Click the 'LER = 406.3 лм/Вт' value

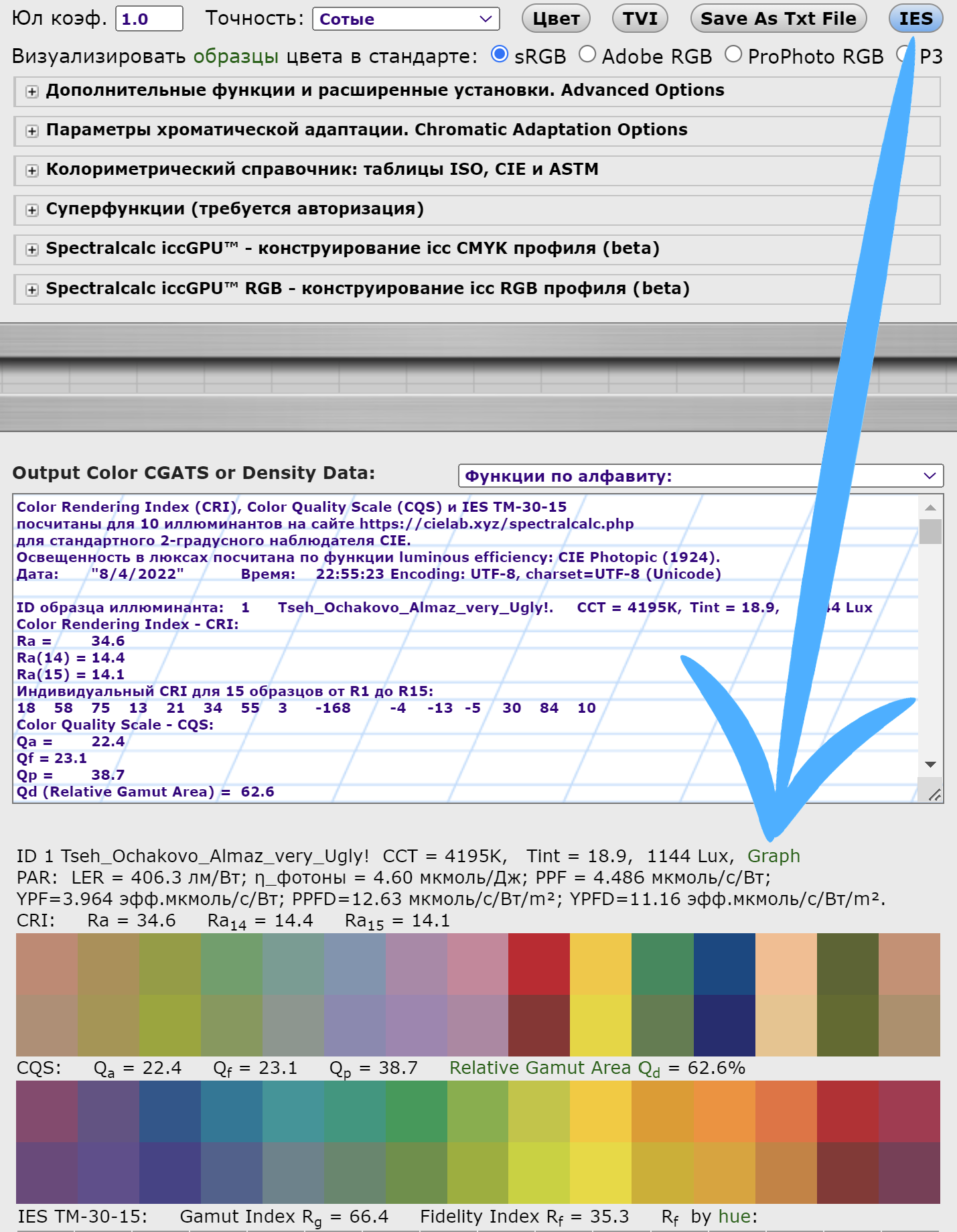click(159, 878)
